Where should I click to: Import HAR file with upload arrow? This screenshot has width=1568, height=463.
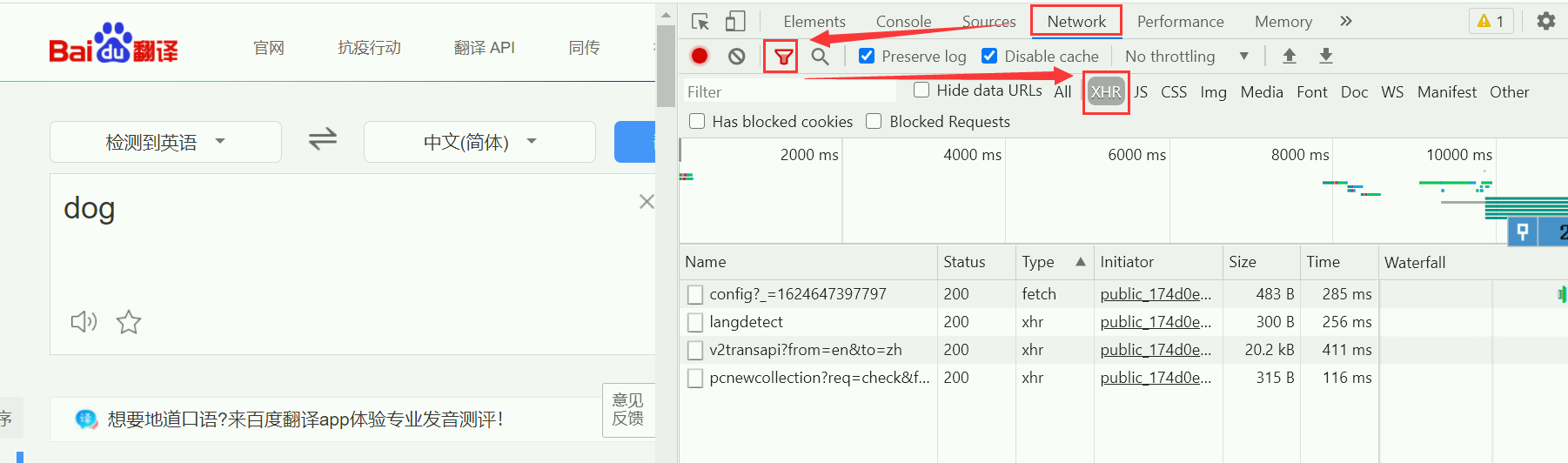click(x=1290, y=57)
